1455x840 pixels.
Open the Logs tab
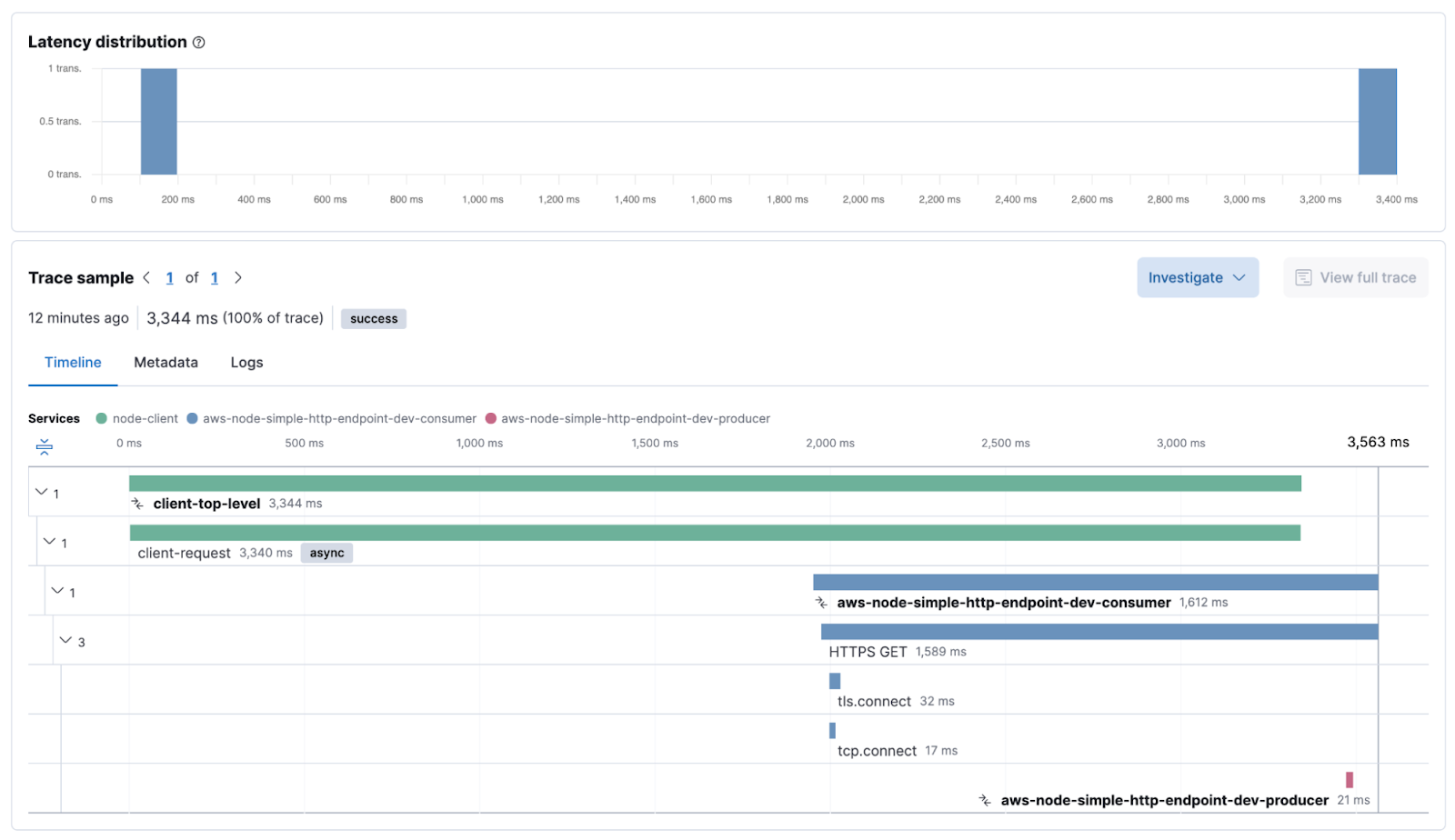click(x=246, y=362)
